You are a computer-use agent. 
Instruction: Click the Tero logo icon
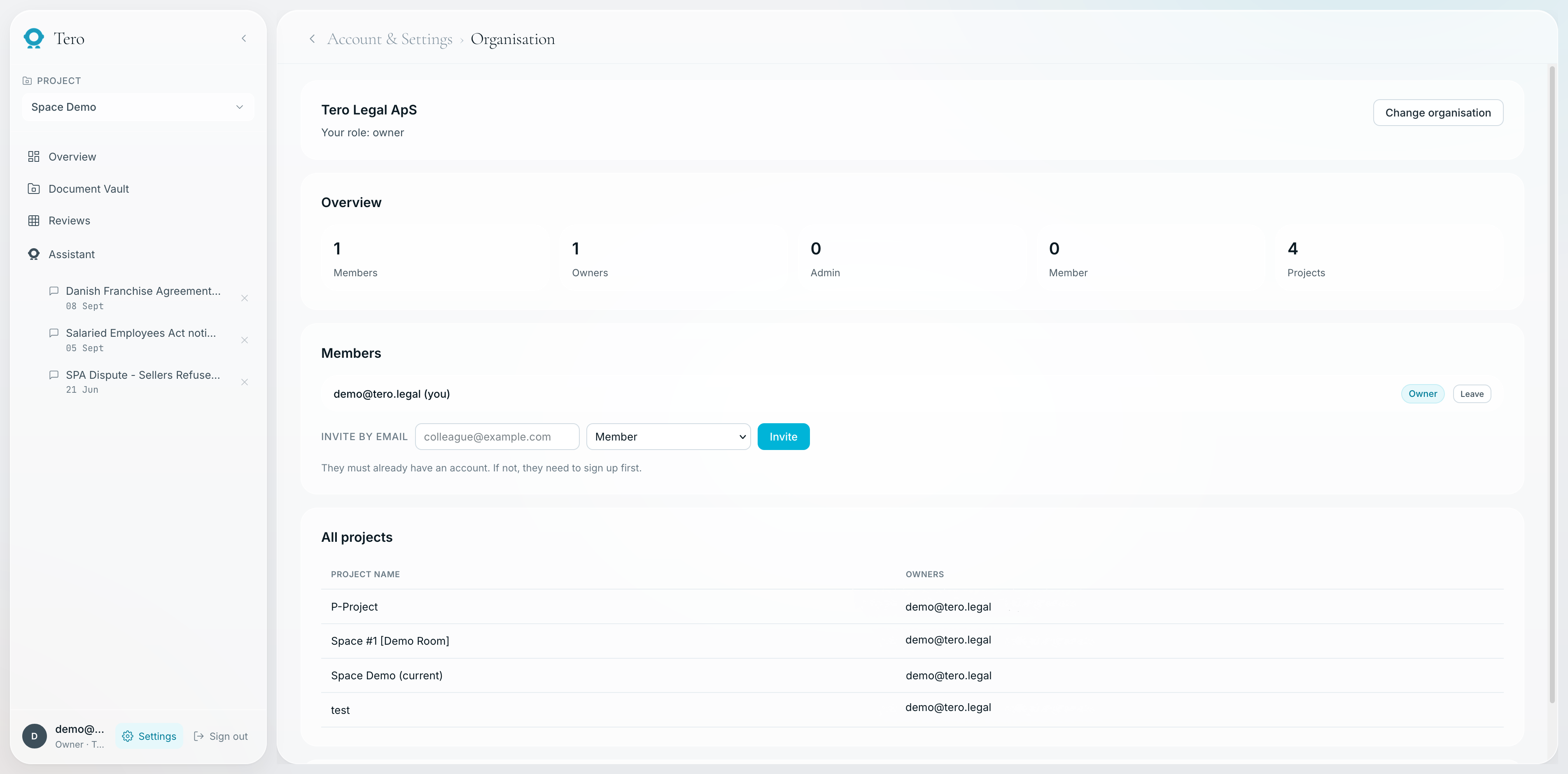33,38
